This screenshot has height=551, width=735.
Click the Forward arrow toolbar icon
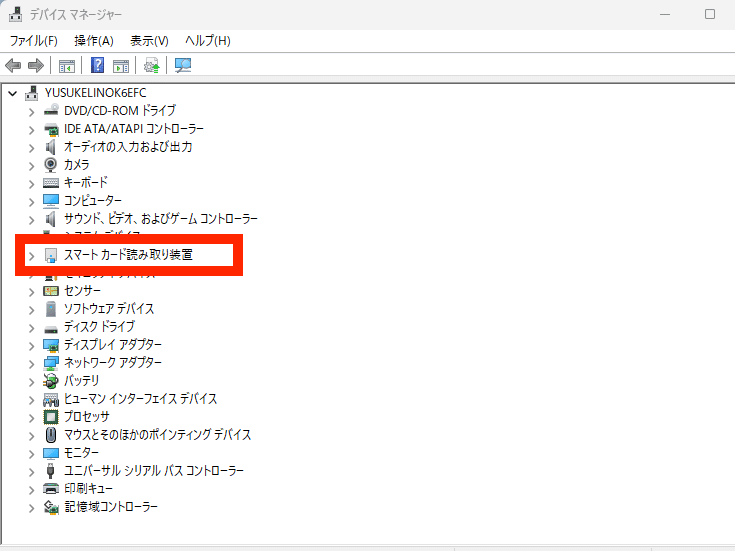pyautogui.click(x=36, y=65)
